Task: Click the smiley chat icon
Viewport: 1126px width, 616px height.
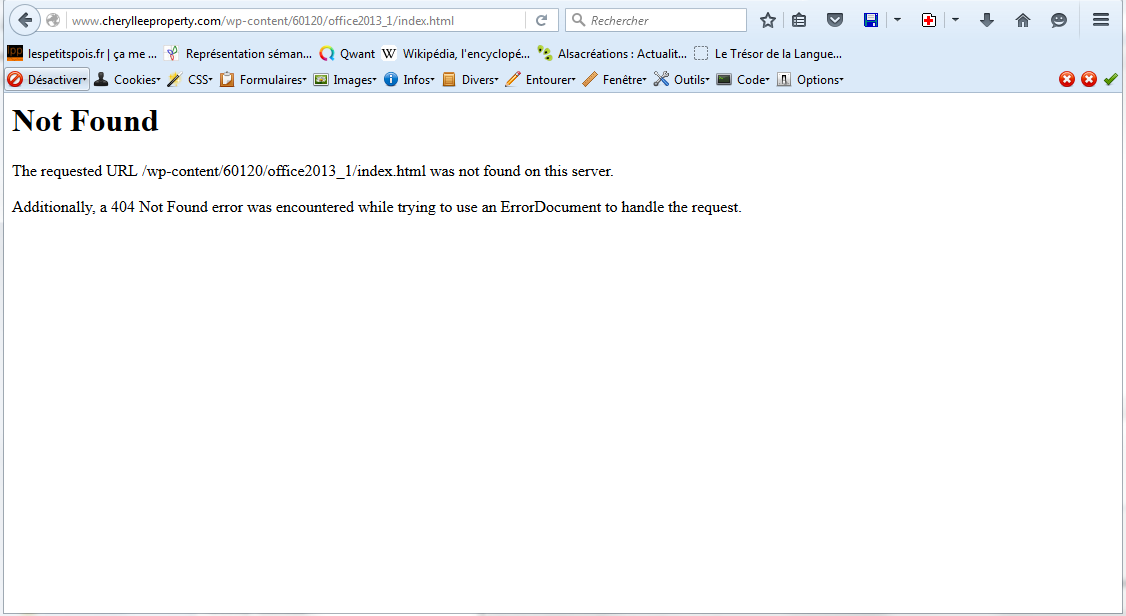Action: (1058, 20)
